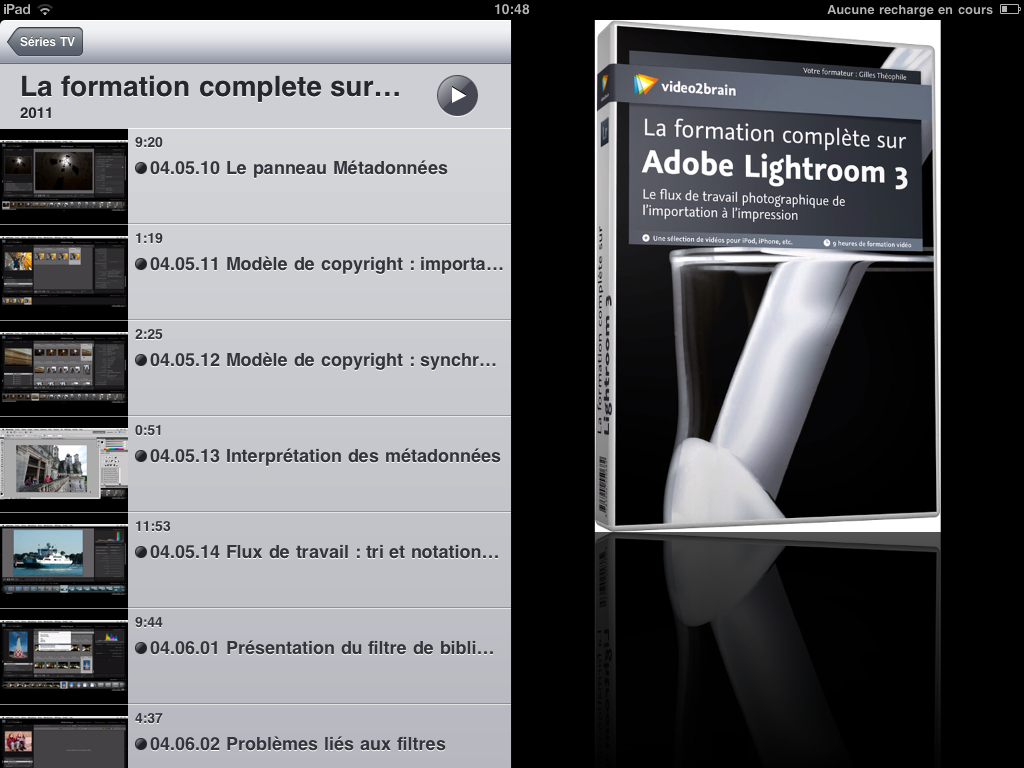The width and height of the screenshot is (1024, 768).
Task: Click the 1:19 duration label
Action: pyautogui.click(x=149, y=238)
